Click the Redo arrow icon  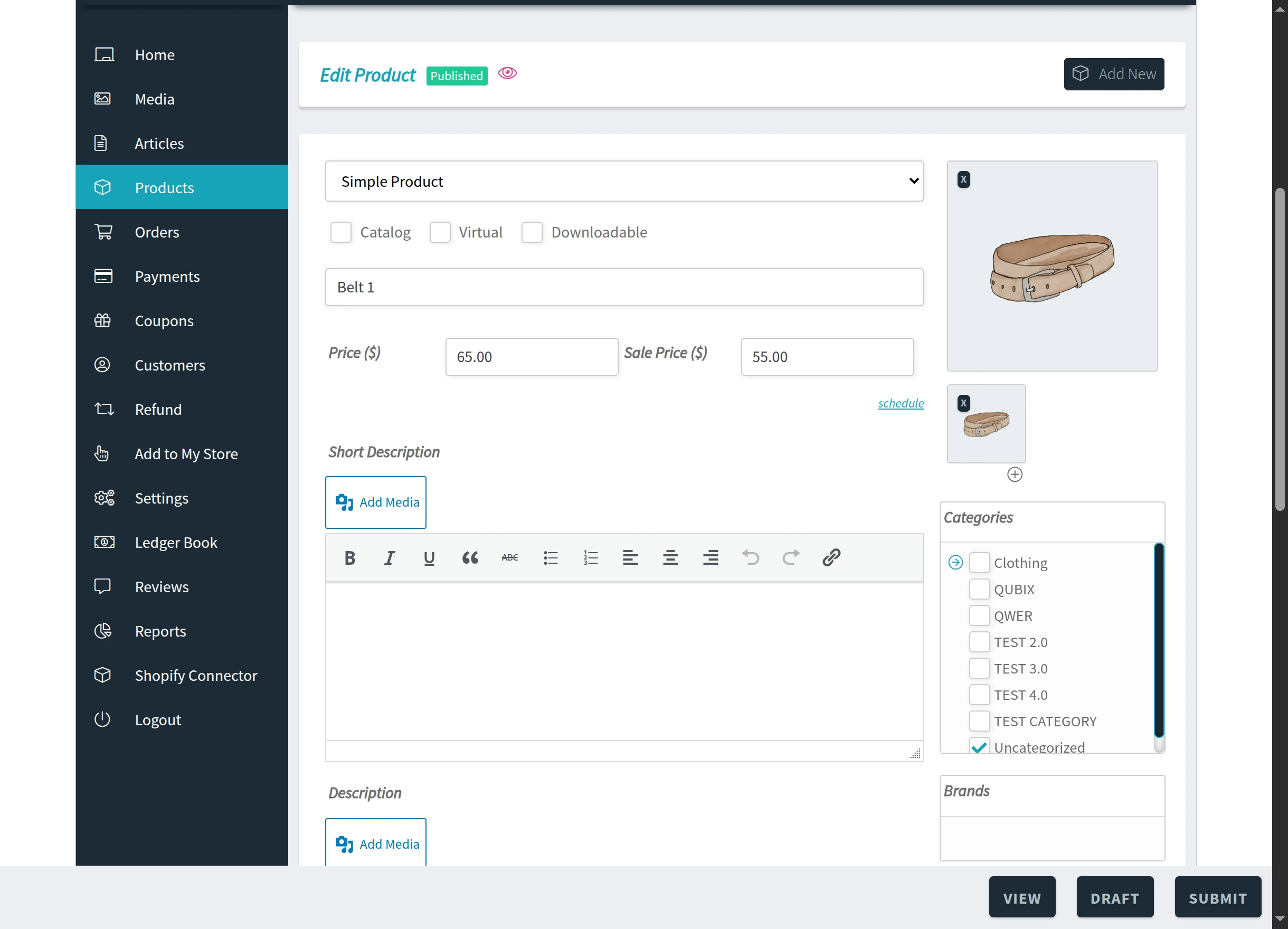click(791, 557)
